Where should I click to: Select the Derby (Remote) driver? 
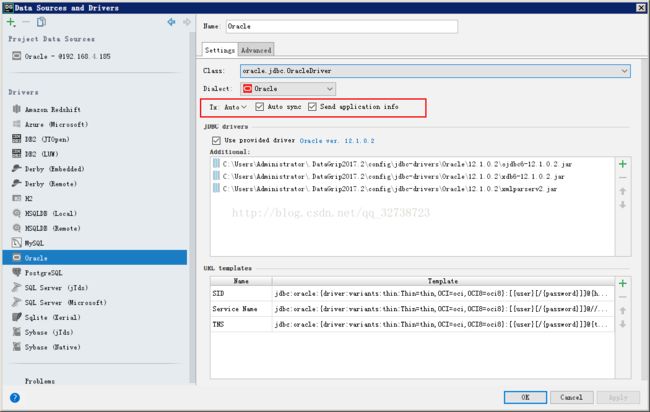click(95, 184)
